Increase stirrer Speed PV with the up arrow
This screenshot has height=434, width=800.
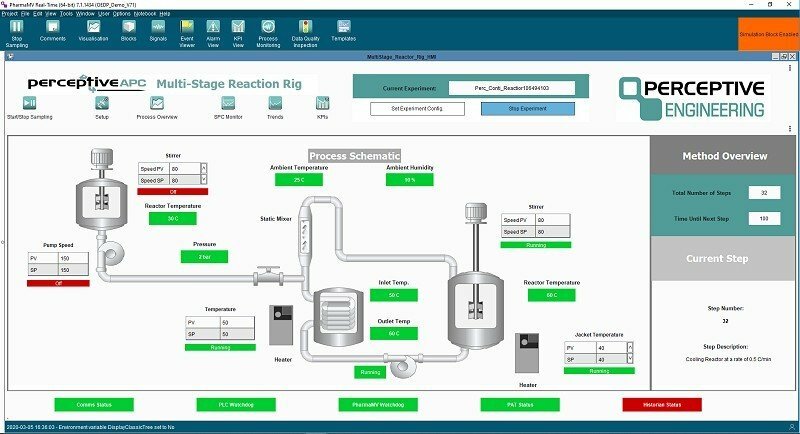(x=204, y=167)
